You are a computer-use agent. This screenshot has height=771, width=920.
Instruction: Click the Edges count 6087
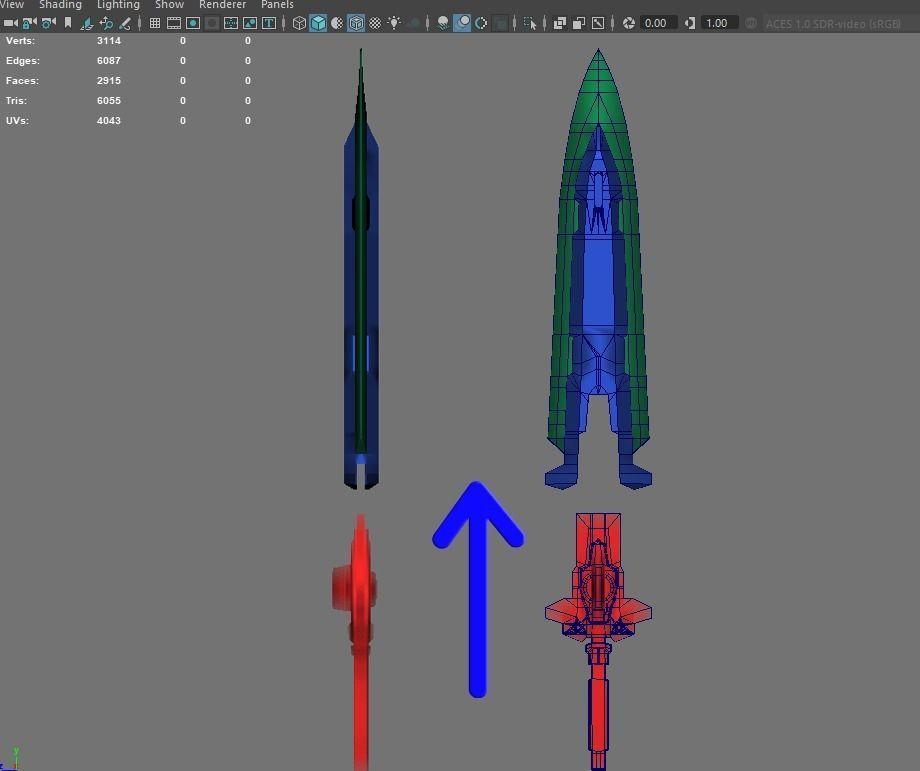[109, 60]
